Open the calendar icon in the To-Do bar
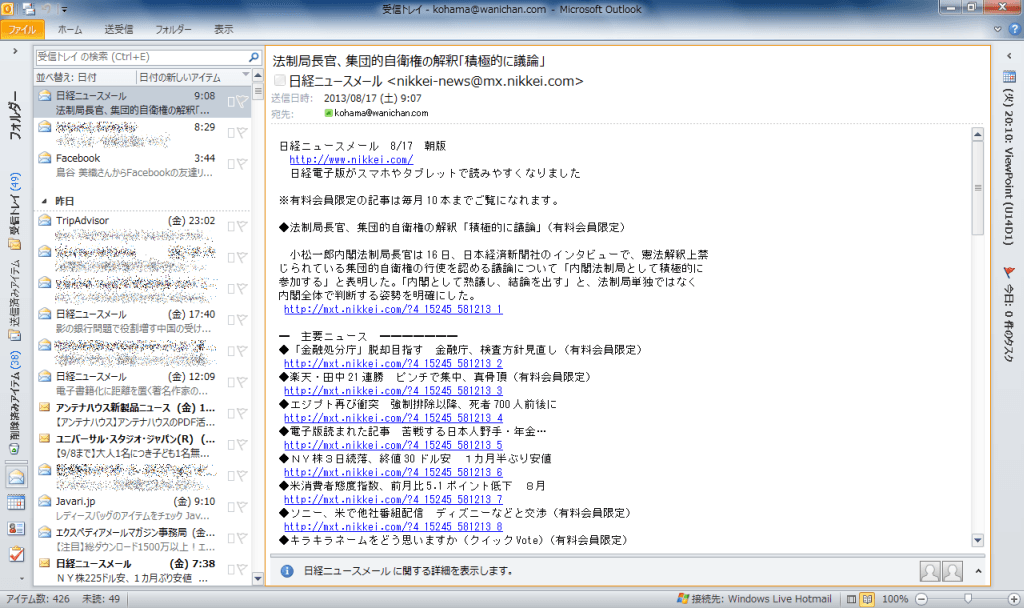Image resolution: width=1024 pixels, height=608 pixels. point(1009,76)
